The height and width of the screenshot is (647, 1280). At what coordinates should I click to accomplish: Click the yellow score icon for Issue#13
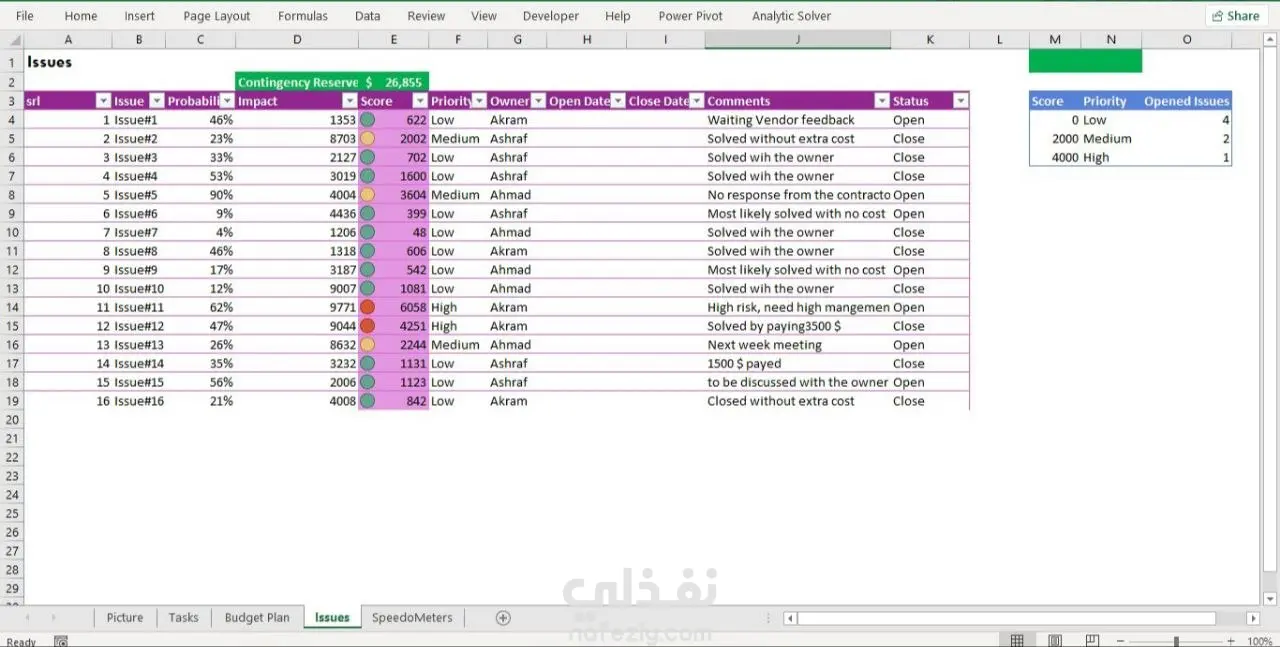(367, 345)
